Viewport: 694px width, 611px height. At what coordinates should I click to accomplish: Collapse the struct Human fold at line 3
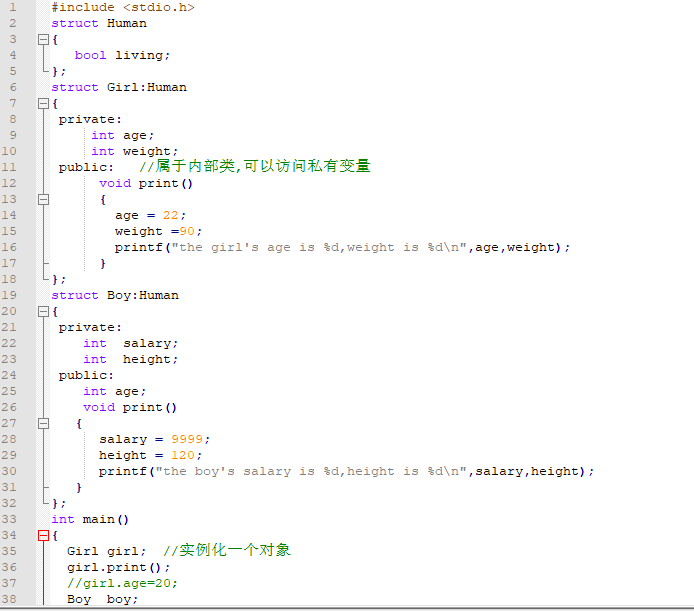click(x=43, y=40)
